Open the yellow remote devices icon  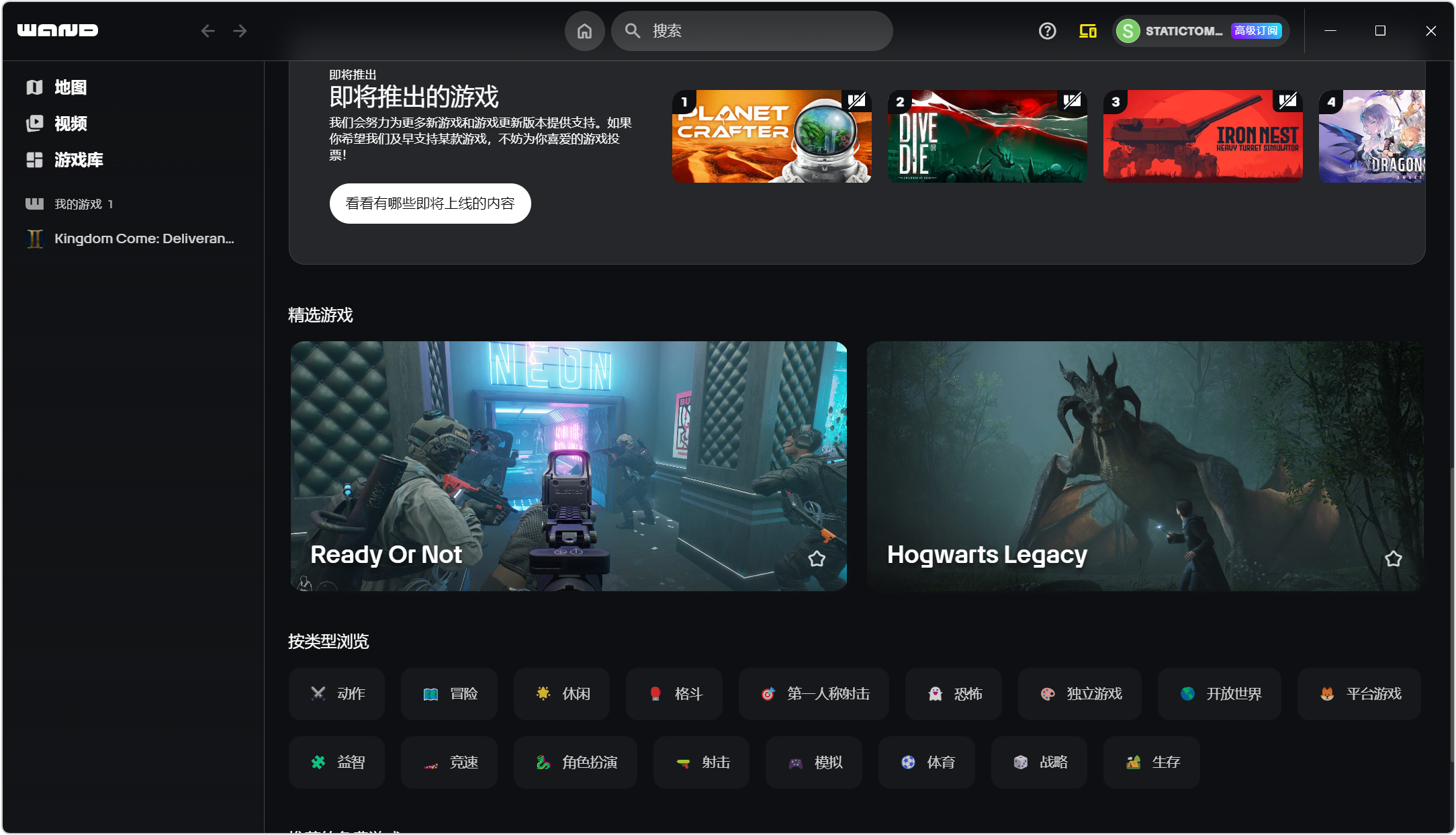point(1088,31)
